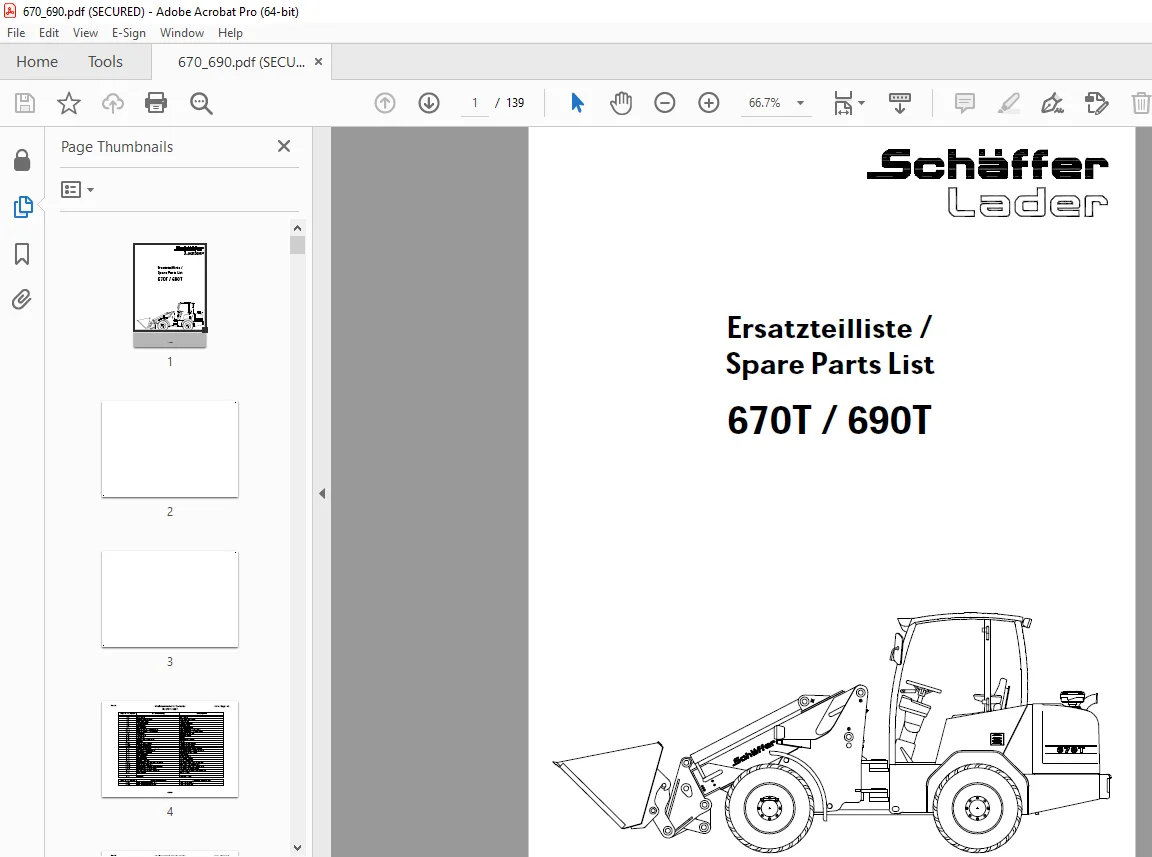The width and height of the screenshot is (1152, 857).
Task: Go to previous page arrow
Action: [385, 103]
